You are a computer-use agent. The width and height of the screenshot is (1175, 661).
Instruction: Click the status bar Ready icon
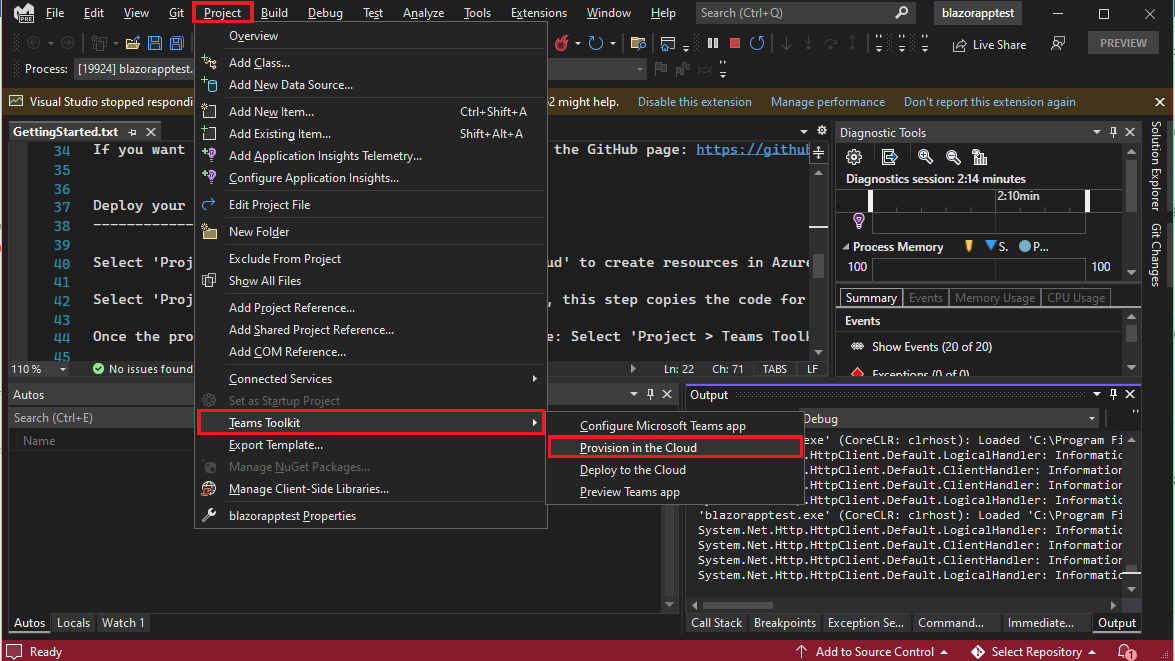point(14,652)
